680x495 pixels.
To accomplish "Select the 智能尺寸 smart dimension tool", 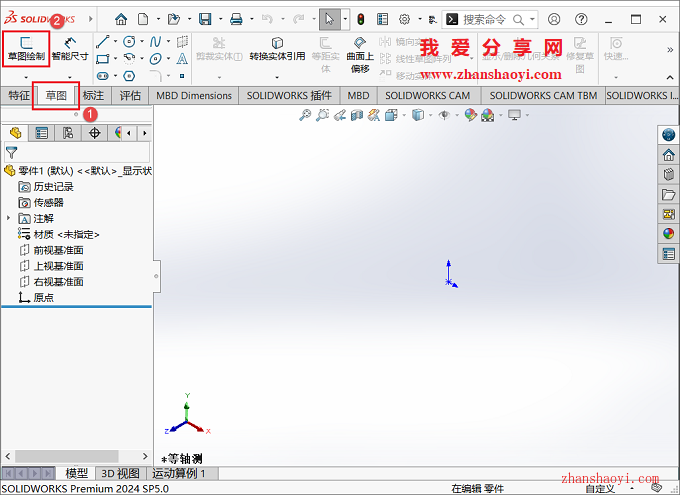I will click(70, 49).
